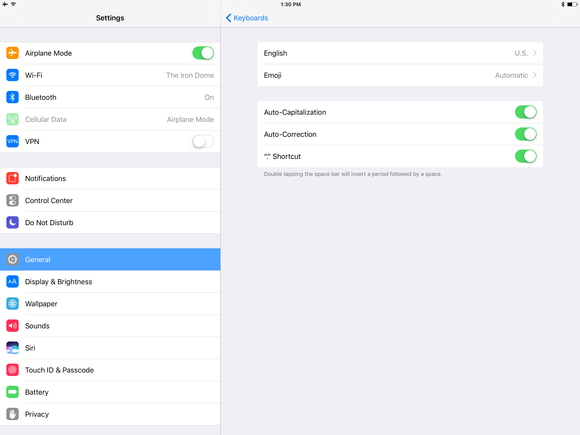The image size is (580, 435).
Task: Tap the Bluetooth status bar indicator
Action: click(563, 4)
